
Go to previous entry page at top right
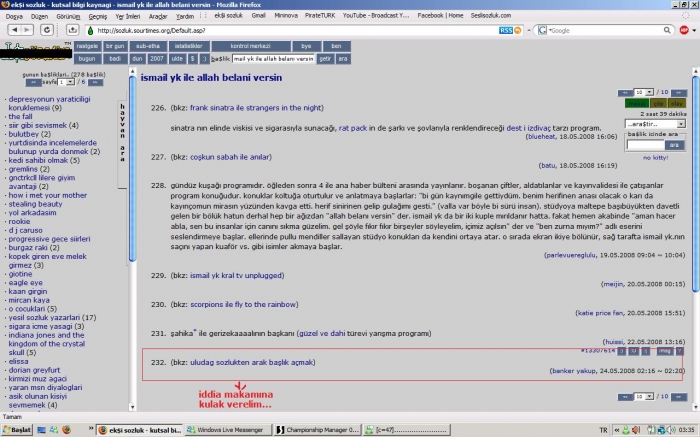625,92
